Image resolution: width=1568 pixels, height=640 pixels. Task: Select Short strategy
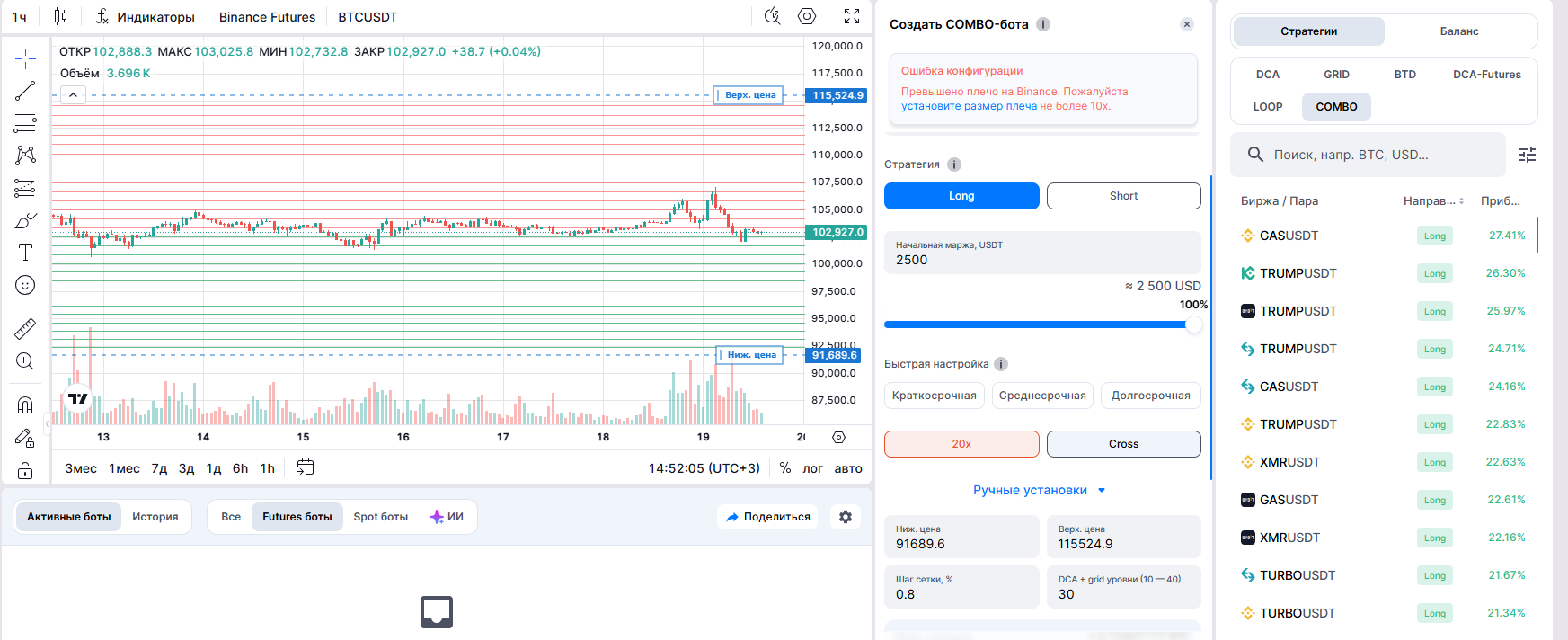click(x=1123, y=196)
